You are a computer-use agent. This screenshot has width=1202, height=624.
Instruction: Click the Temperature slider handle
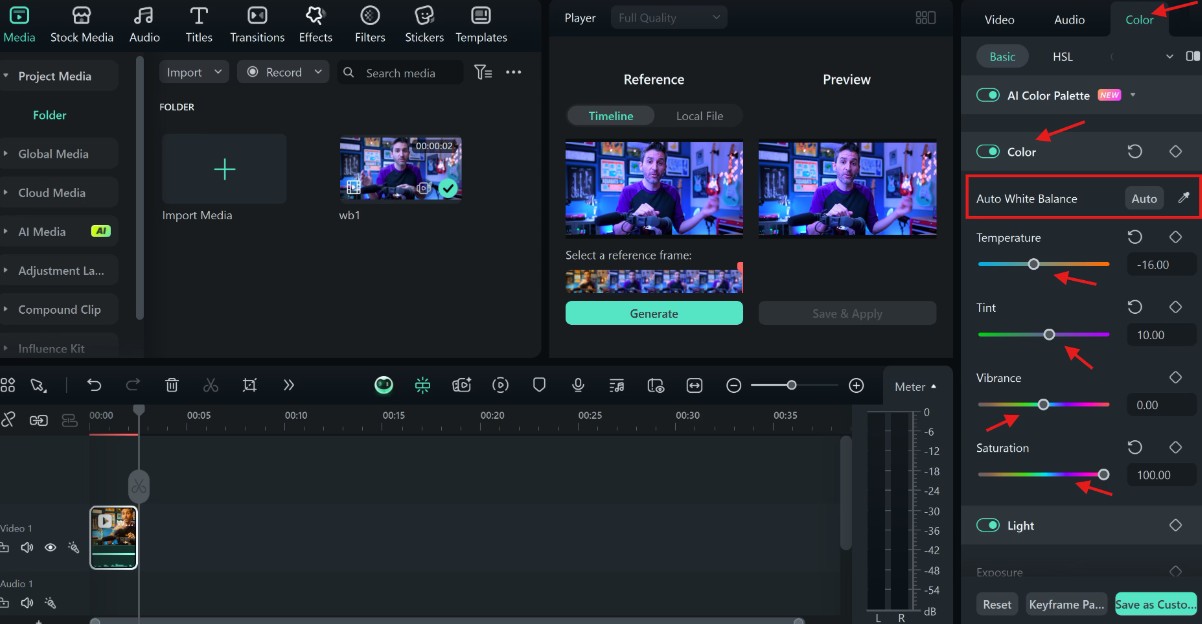pos(1034,264)
